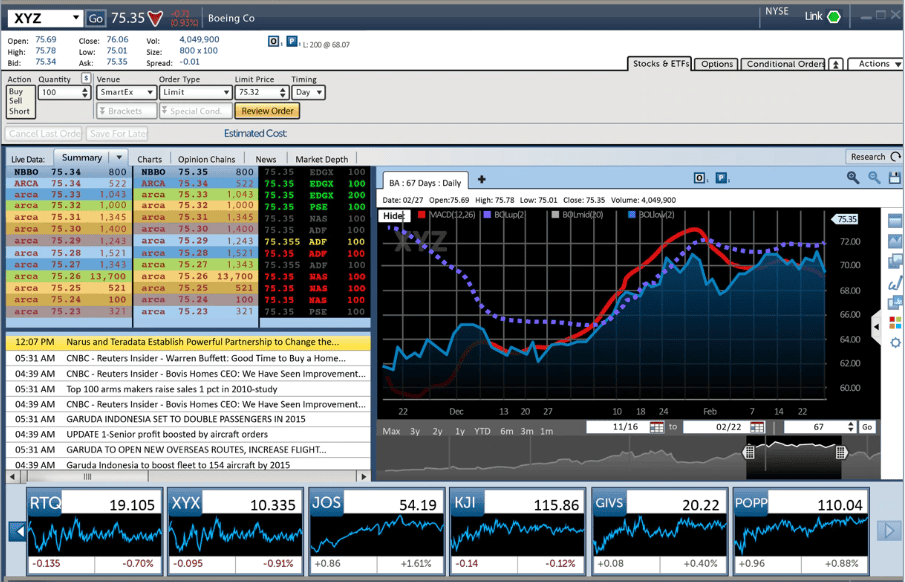Switch to the Options tab

click(x=717, y=64)
